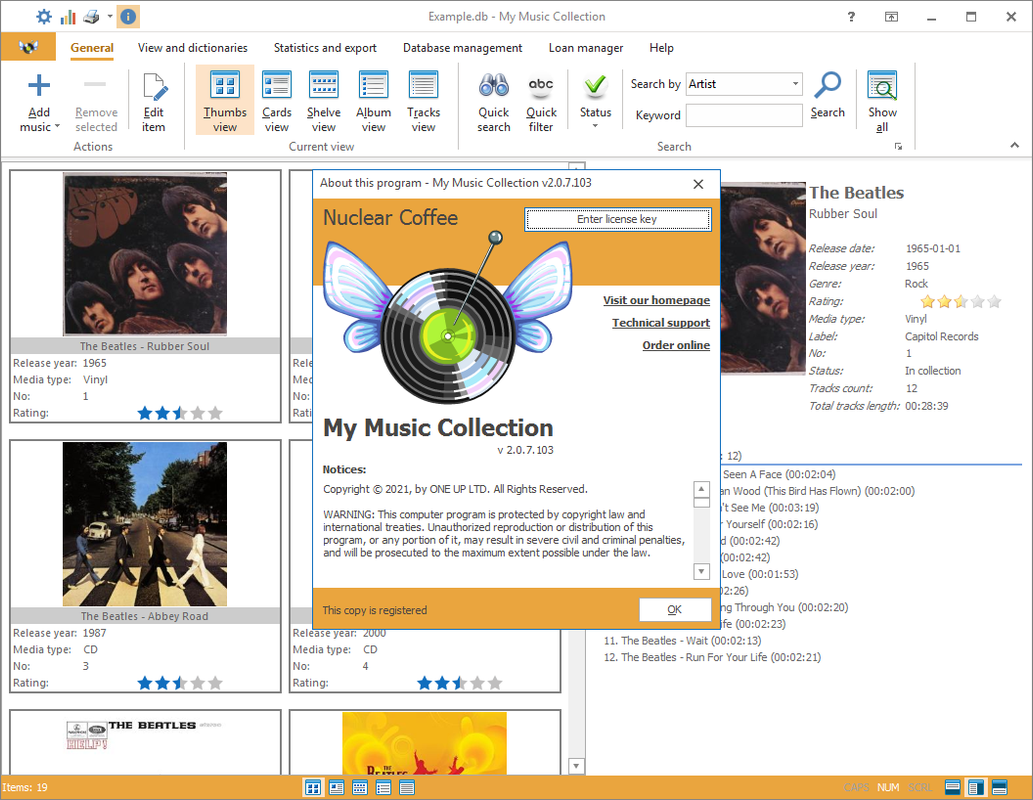Open Order online link
This screenshot has height=800, width=1033.
pos(676,345)
